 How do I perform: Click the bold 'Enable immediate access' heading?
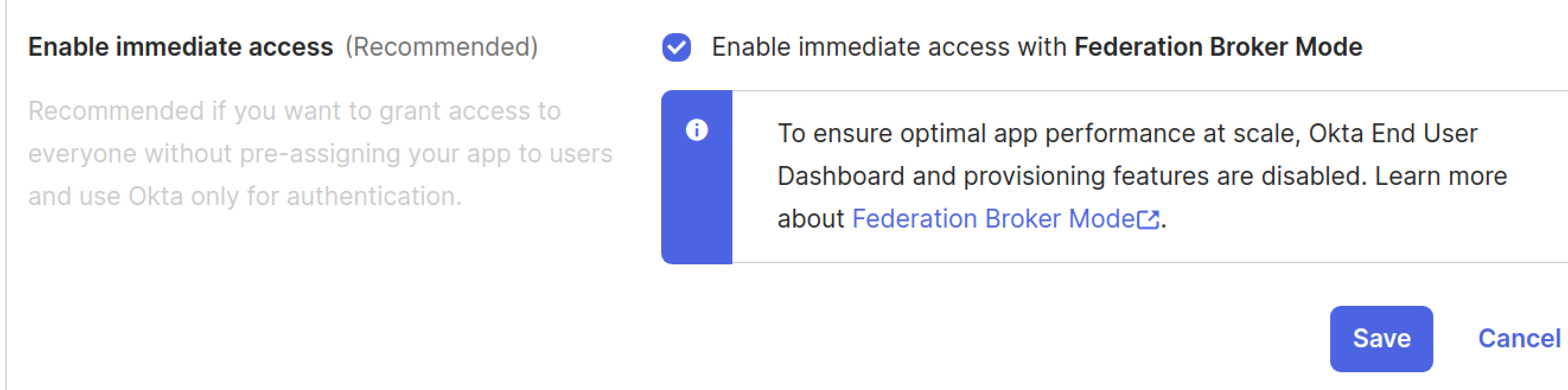180,47
